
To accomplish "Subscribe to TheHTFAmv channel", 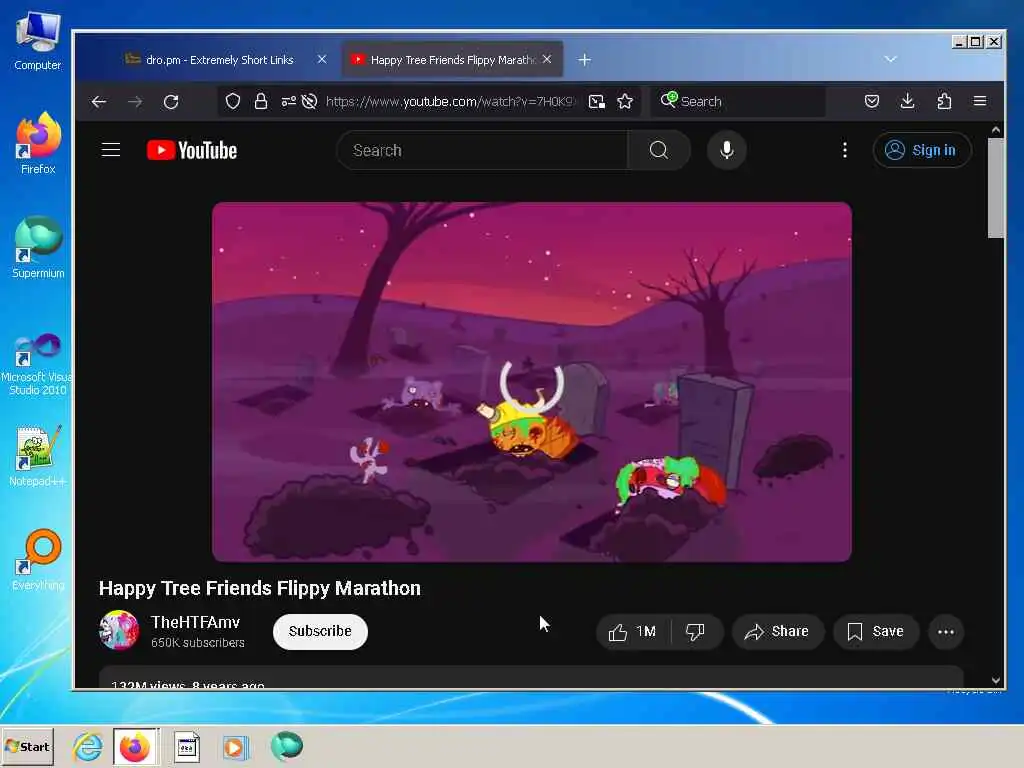I will 320,632.
